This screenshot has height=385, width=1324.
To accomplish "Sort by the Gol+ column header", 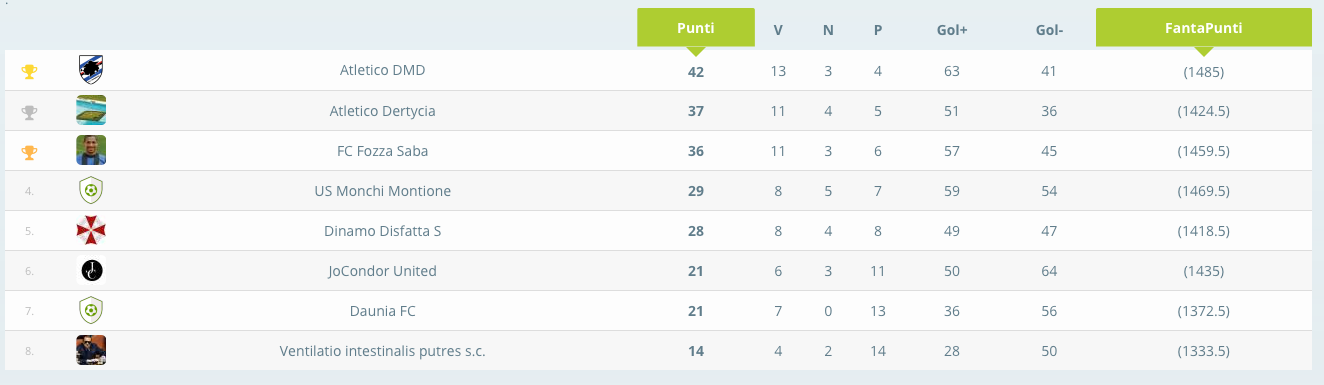I will point(952,30).
